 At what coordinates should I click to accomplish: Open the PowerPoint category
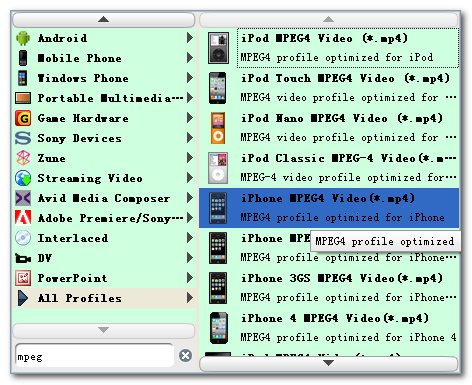(104, 278)
